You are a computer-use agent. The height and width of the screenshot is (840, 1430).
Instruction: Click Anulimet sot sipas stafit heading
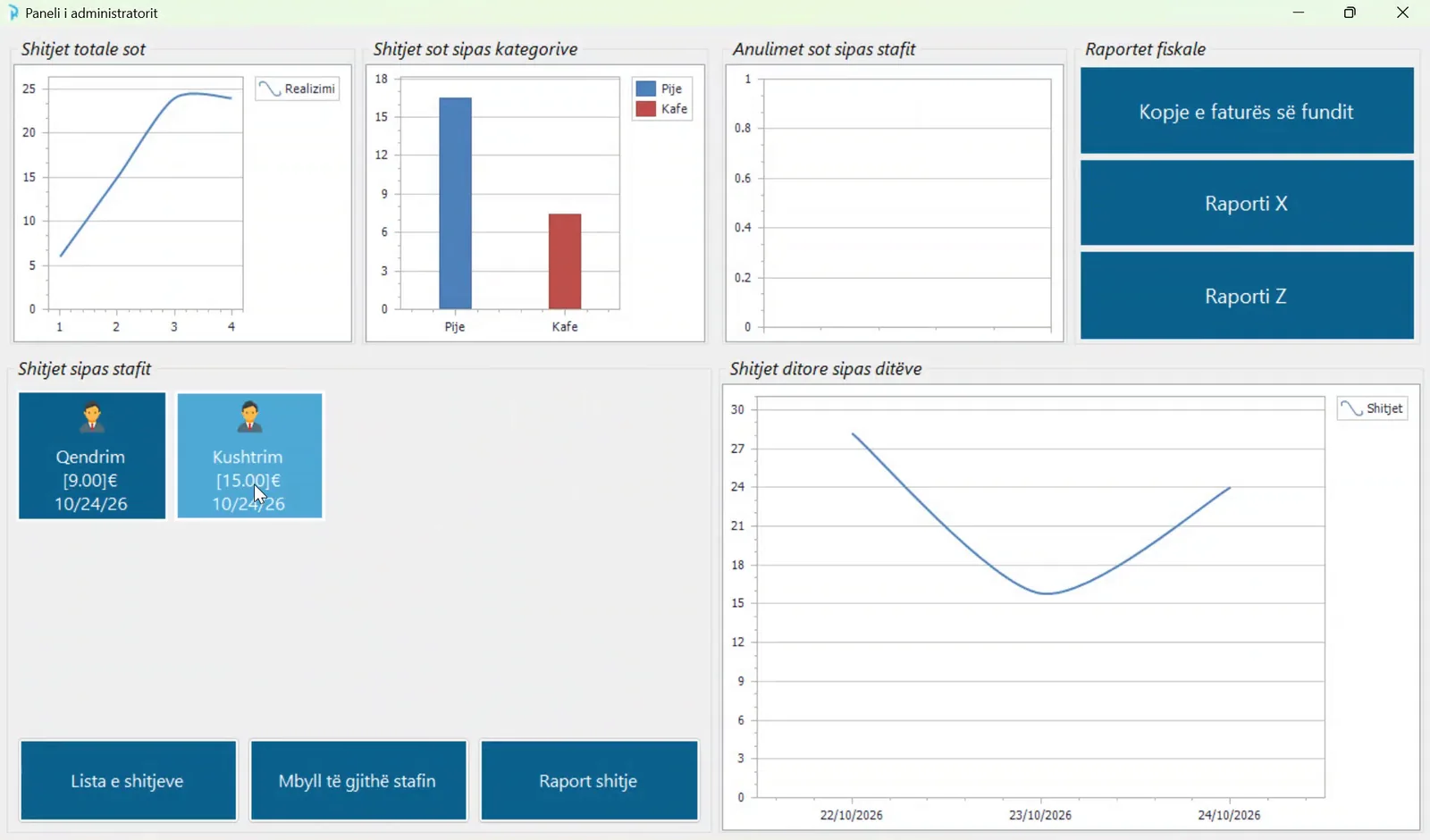tap(824, 49)
